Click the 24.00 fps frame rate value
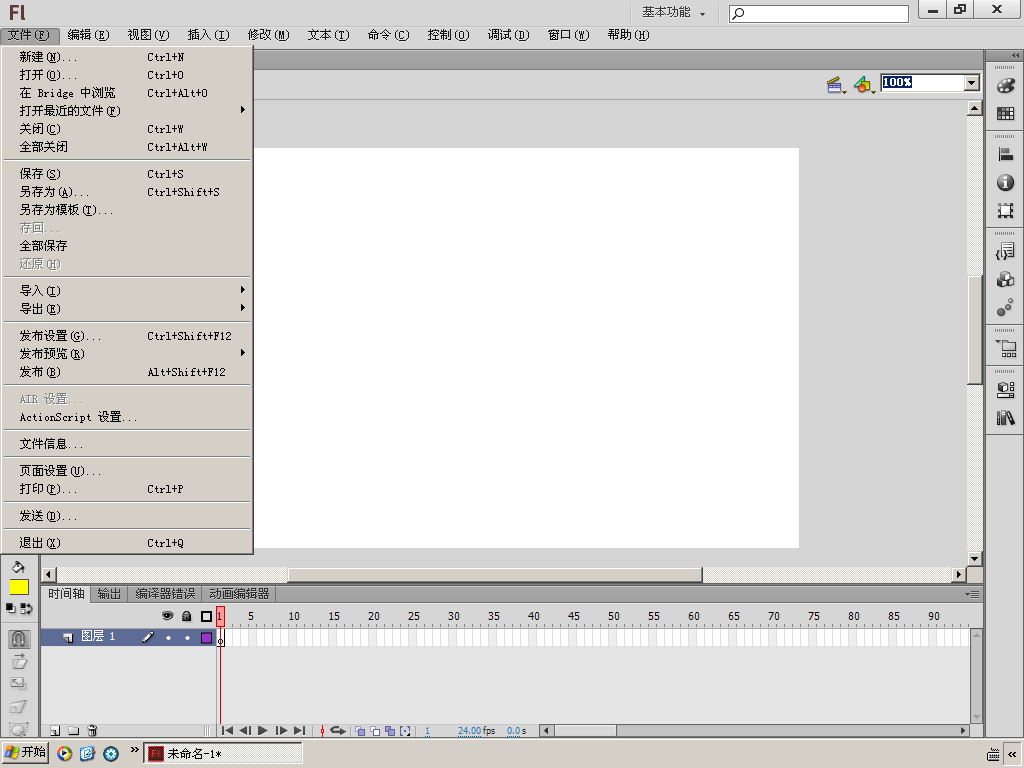This screenshot has height=768, width=1024. pyautogui.click(x=477, y=731)
